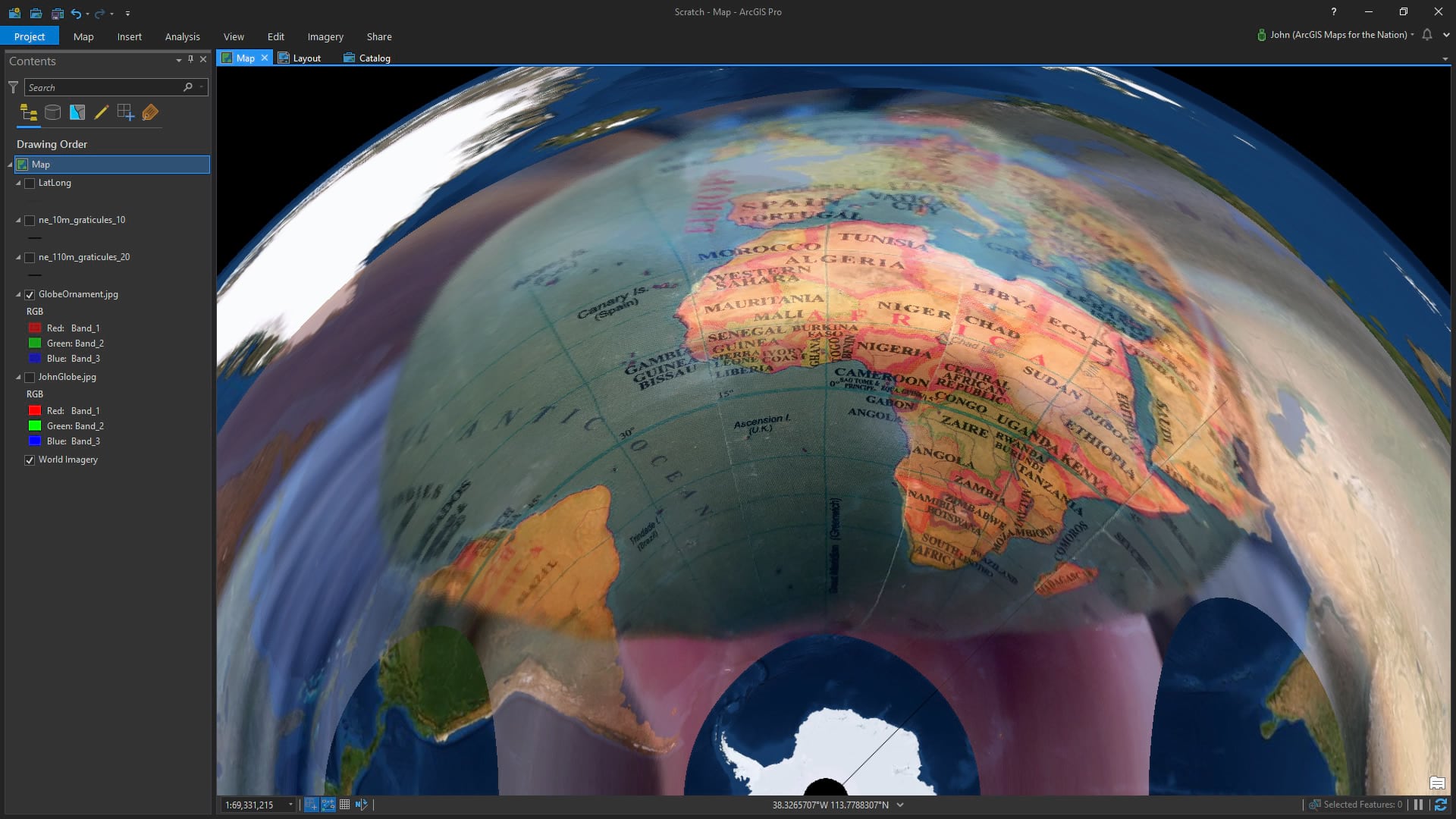Select List By Labeling tag icon

150,113
